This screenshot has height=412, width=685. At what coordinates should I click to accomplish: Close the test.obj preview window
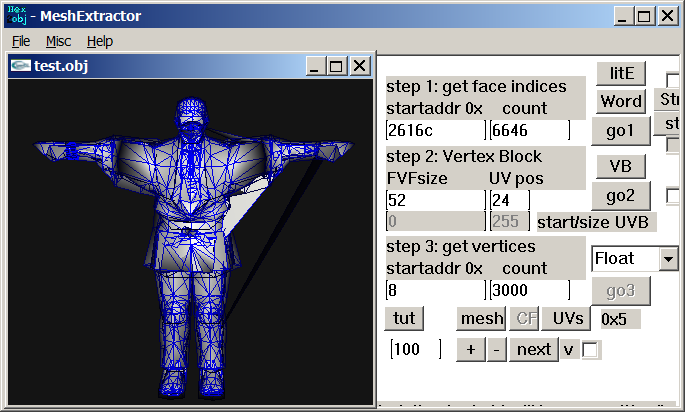[x=360, y=66]
